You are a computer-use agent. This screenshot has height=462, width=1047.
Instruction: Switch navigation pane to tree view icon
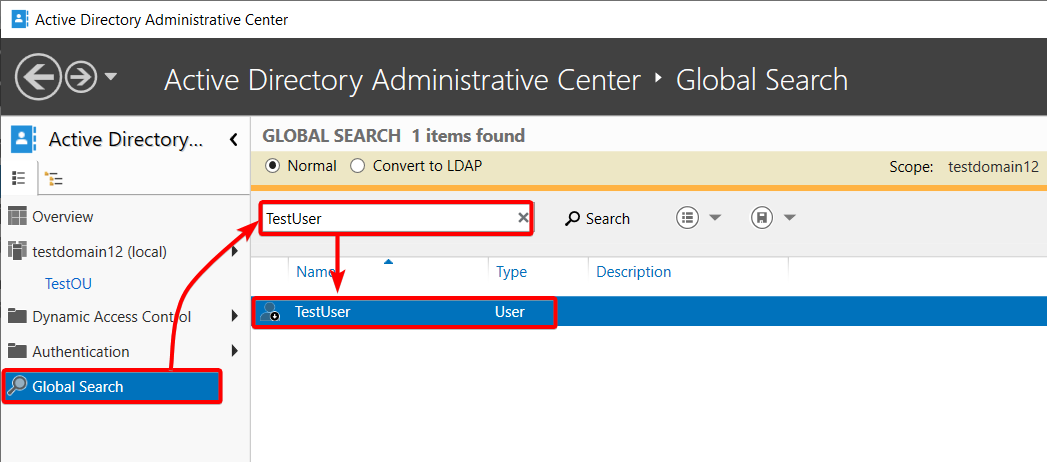coord(53,179)
